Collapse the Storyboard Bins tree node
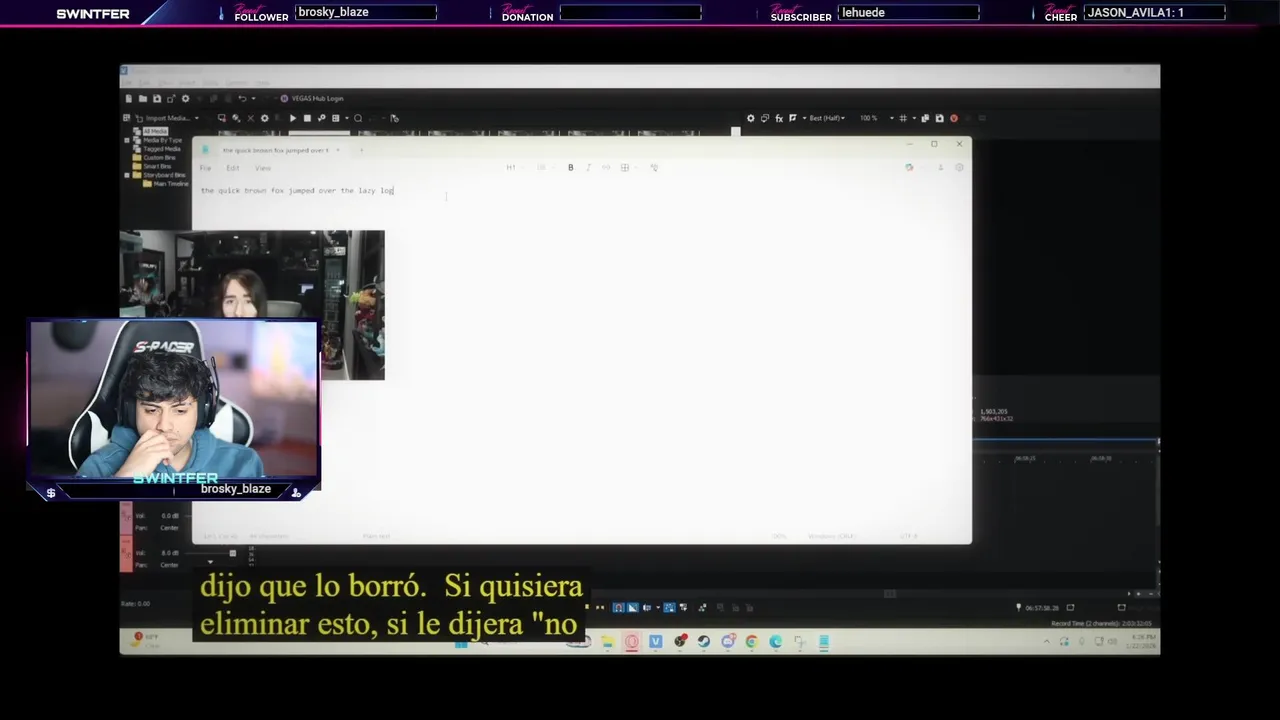1280x720 pixels. coord(127,175)
